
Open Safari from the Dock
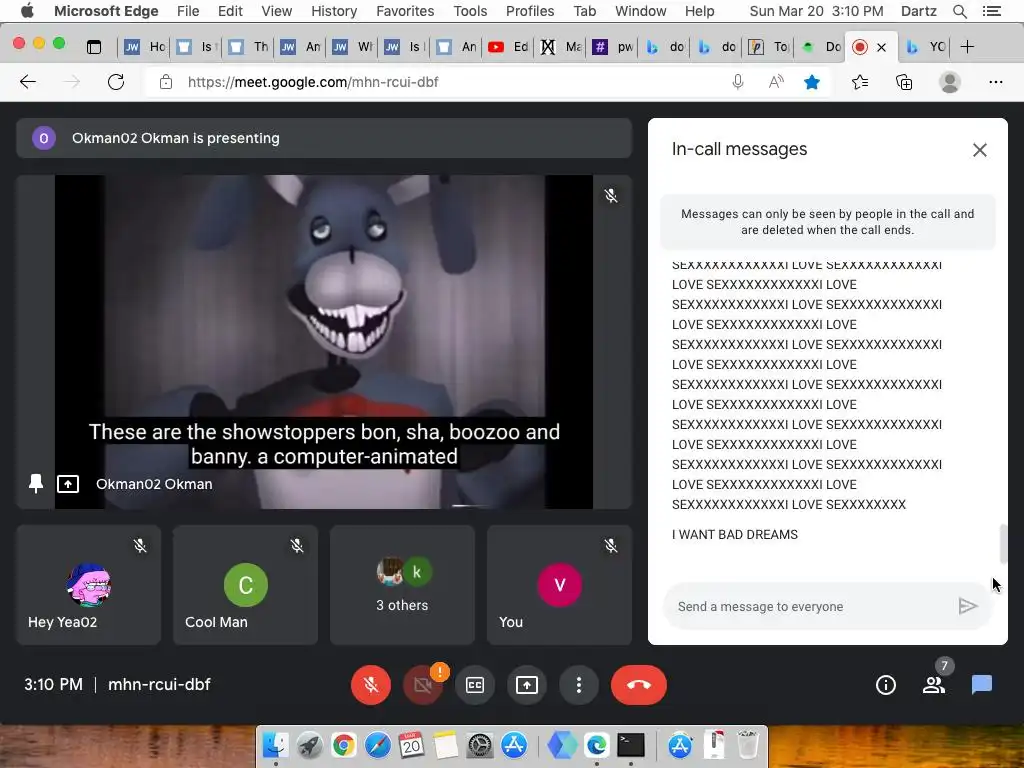click(x=377, y=744)
